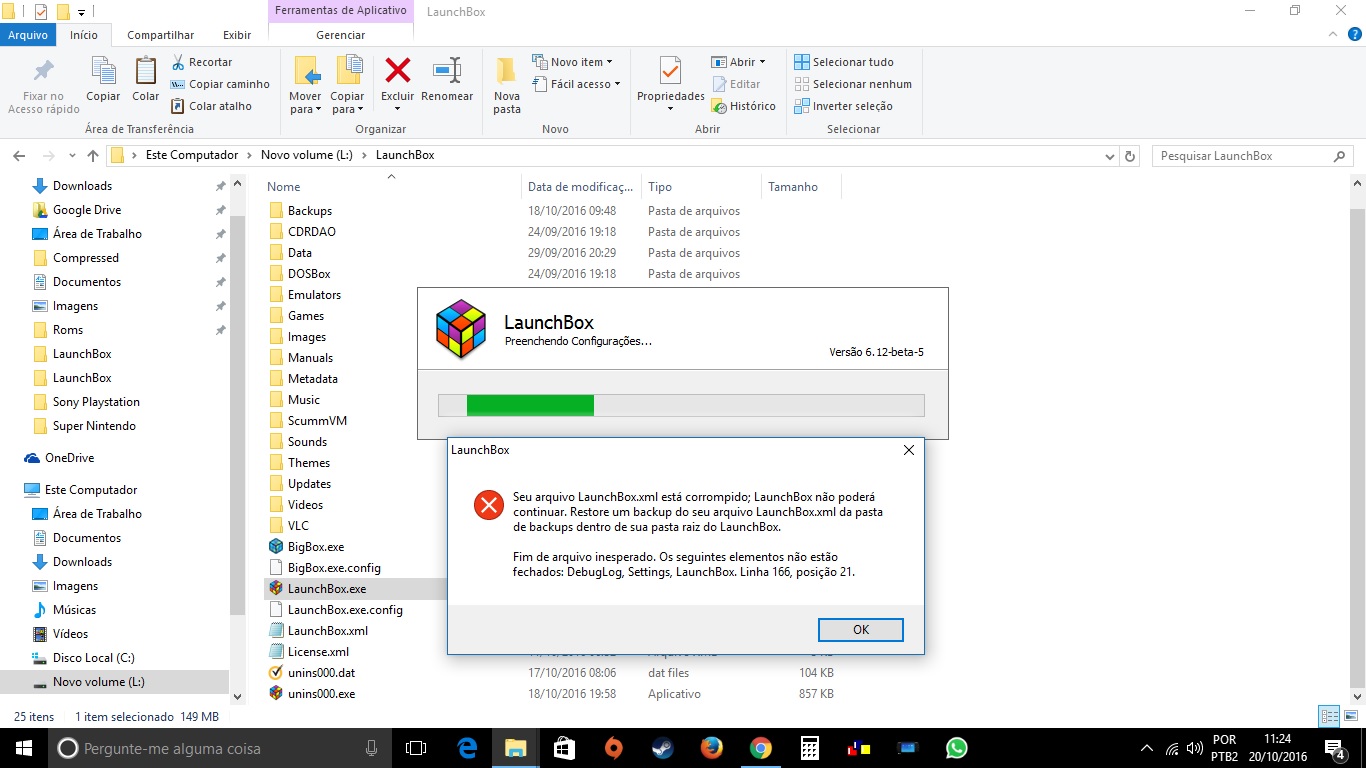Select the LaunchBox.exe file icon
The width and height of the screenshot is (1366, 768).
pyautogui.click(x=276, y=589)
